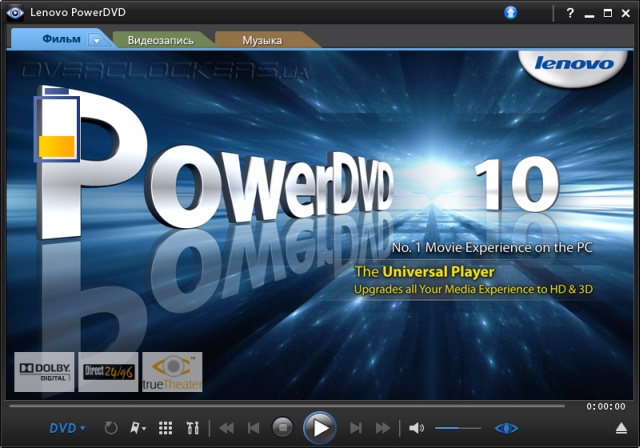Open the settings tools icon
Image resolution: width=640 pixels, height=448 pixels.
[193, 428]
